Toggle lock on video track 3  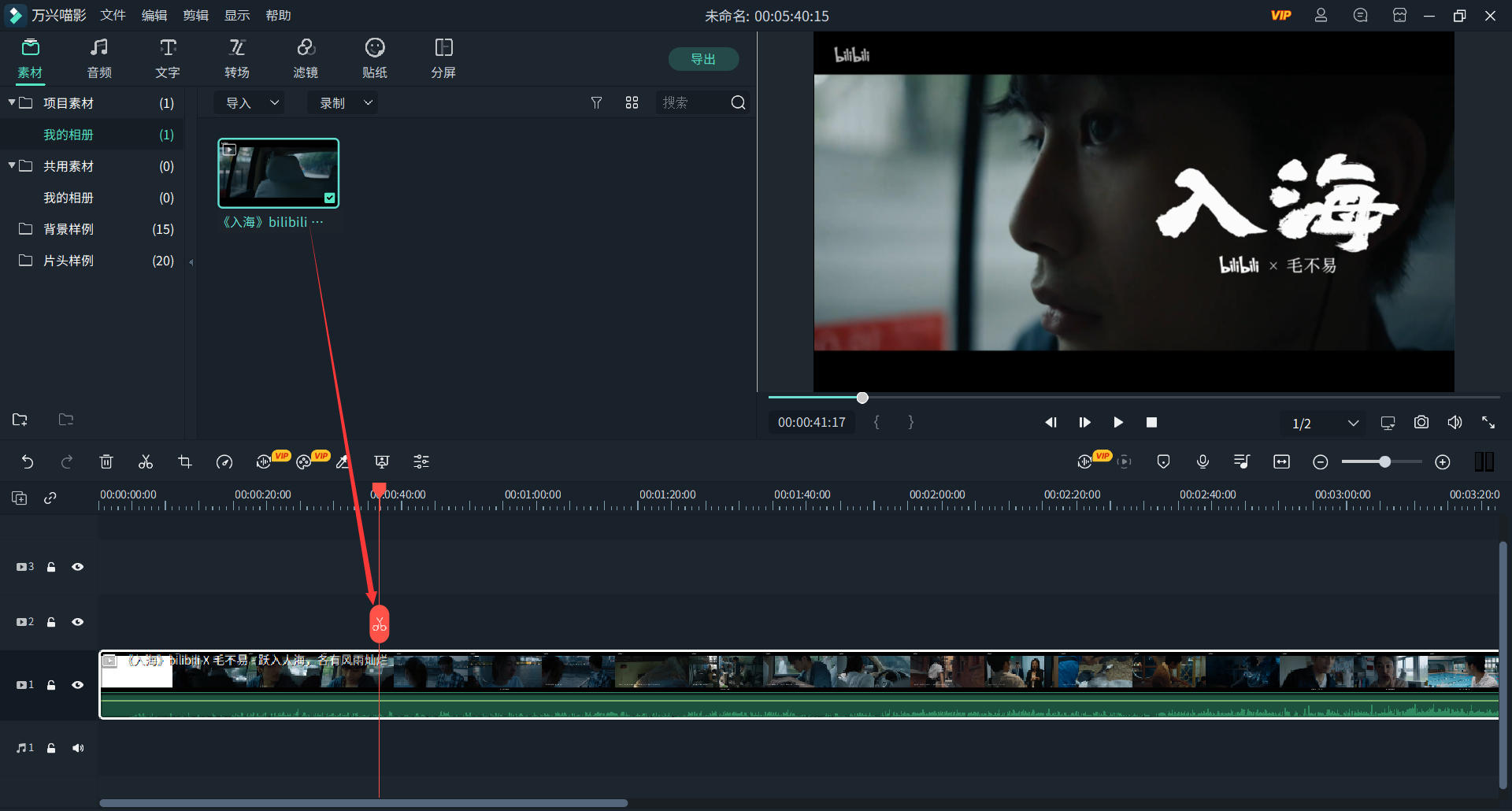51,567
